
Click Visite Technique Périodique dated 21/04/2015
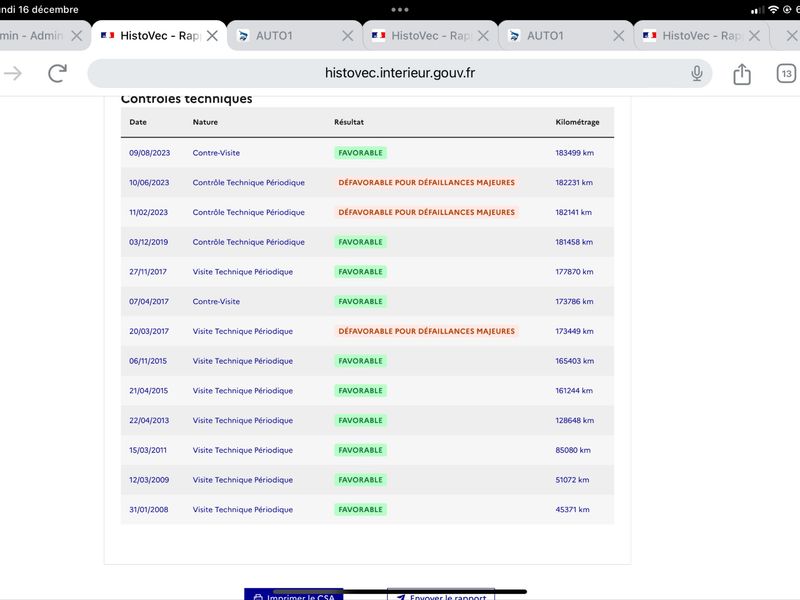tap(243, 390)
